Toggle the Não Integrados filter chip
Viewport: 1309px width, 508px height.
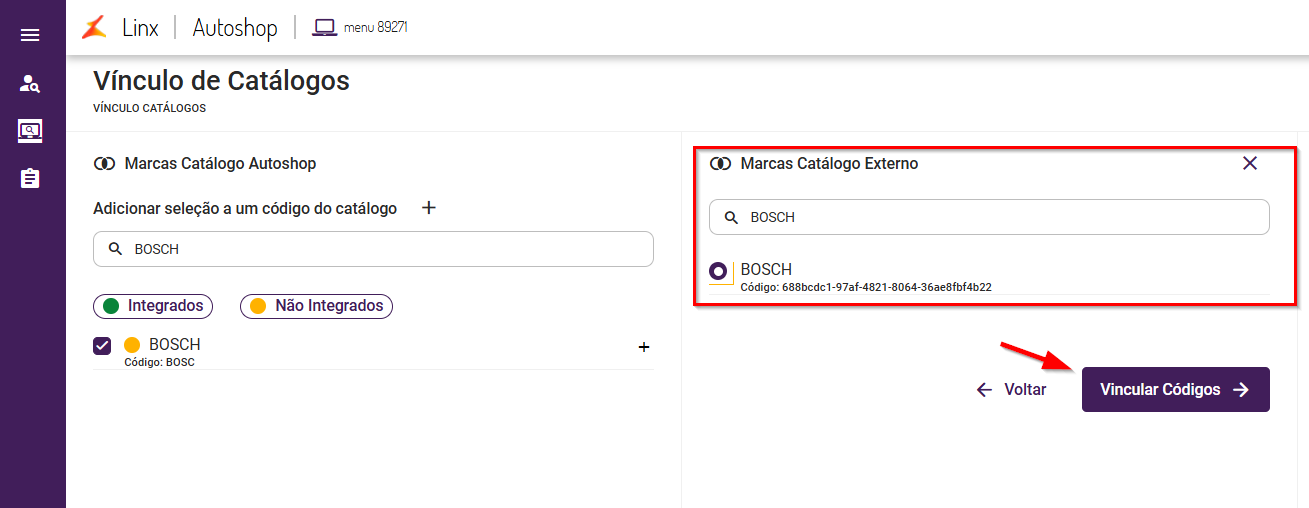316,306
